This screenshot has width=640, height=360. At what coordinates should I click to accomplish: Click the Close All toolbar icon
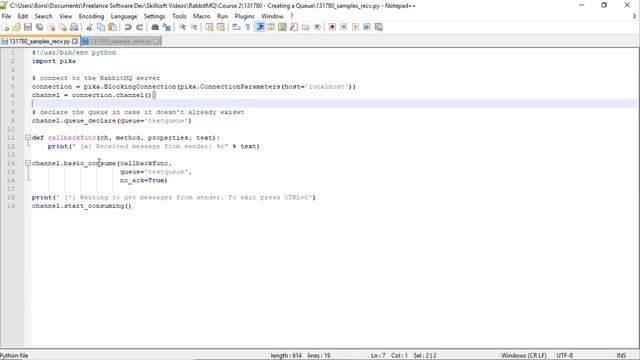pyautogui.click(x=62, y=27)
